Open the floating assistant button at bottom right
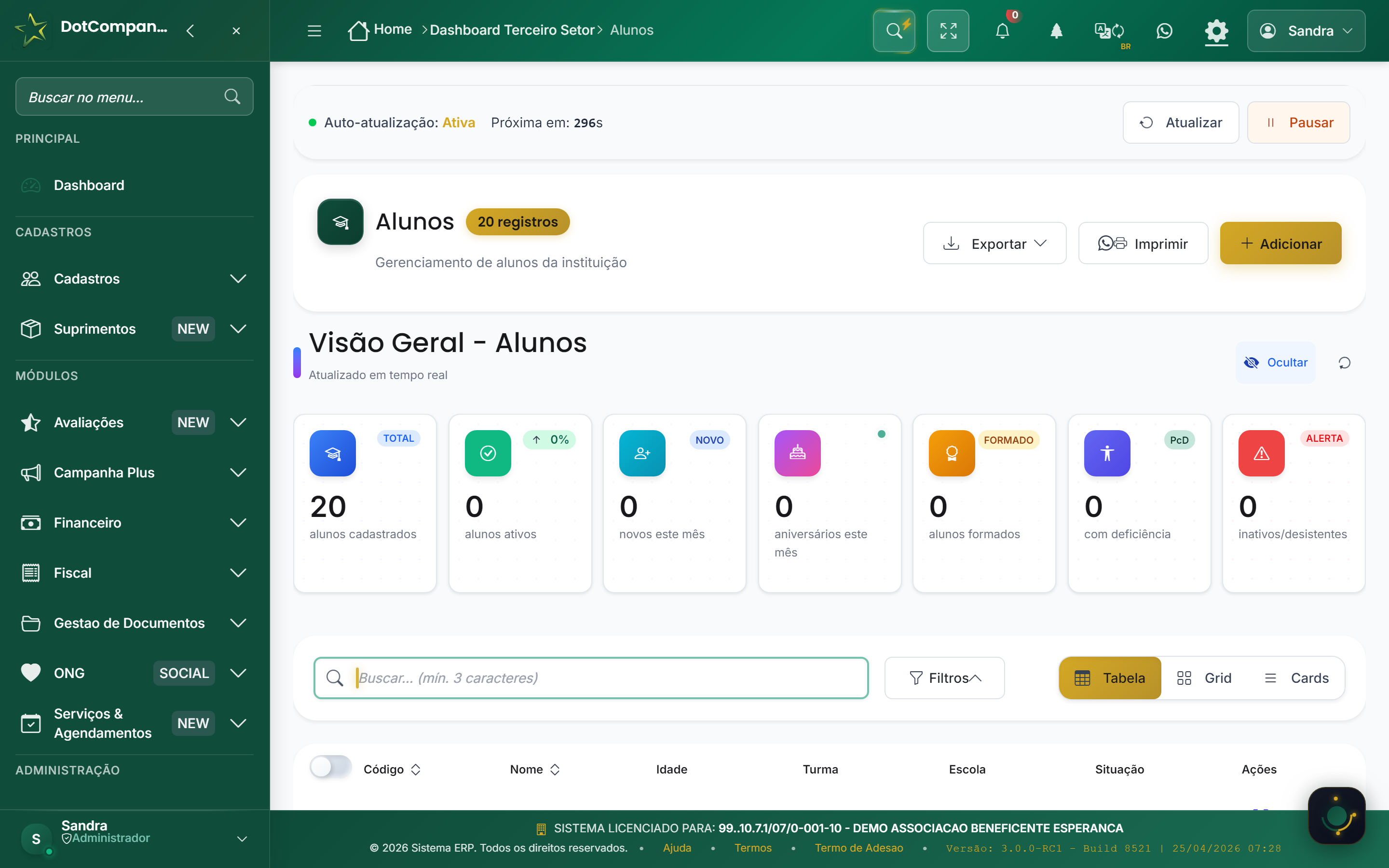The height and width of the screenshot is (868, 1389). pyautogui.click(x=1336, y=815)
